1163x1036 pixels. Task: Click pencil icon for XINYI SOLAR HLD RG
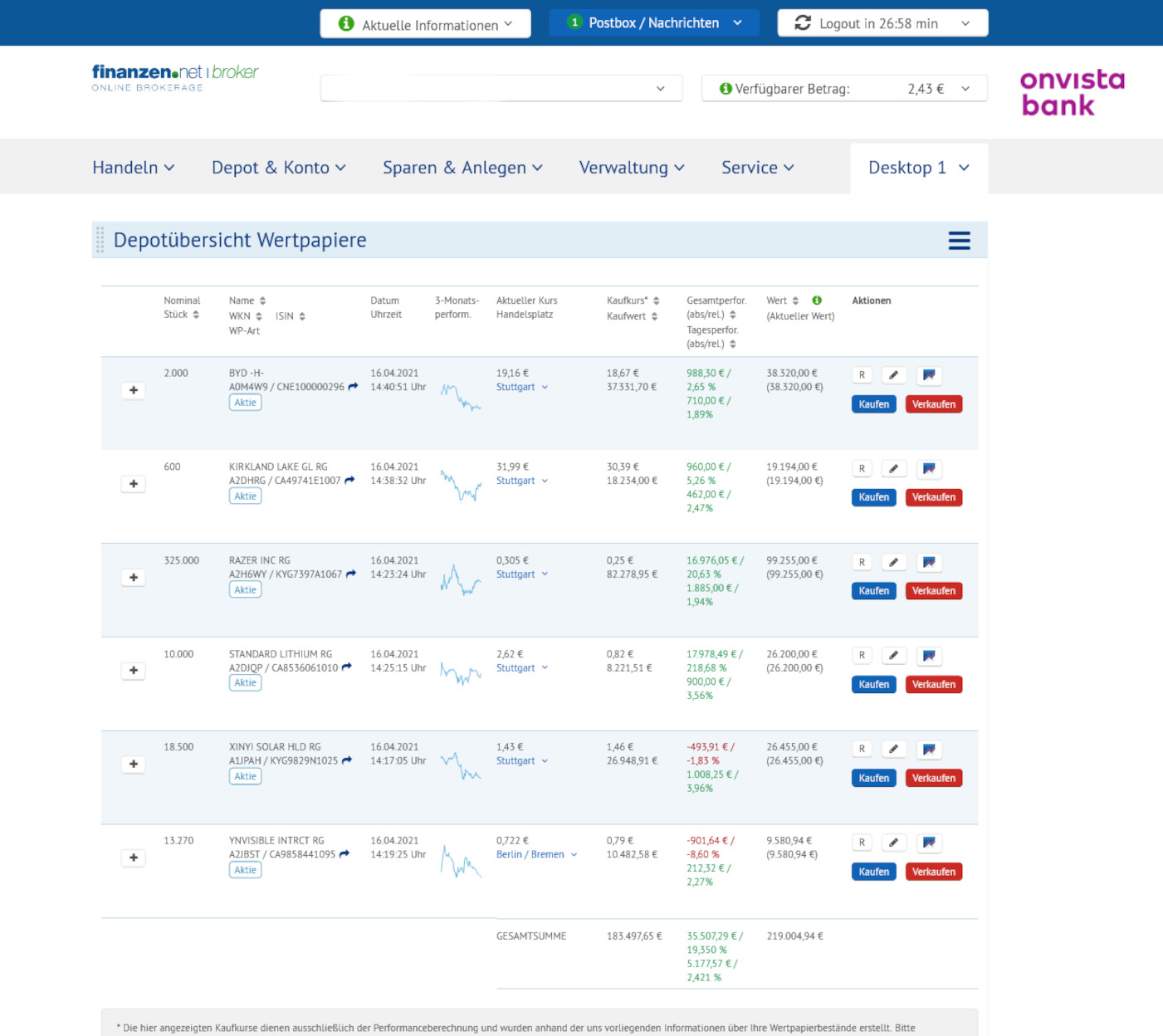coord(893,749)
